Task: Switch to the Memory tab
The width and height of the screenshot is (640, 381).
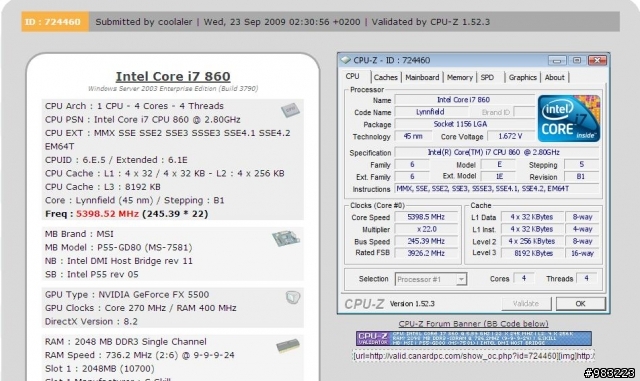Action: 460,77
